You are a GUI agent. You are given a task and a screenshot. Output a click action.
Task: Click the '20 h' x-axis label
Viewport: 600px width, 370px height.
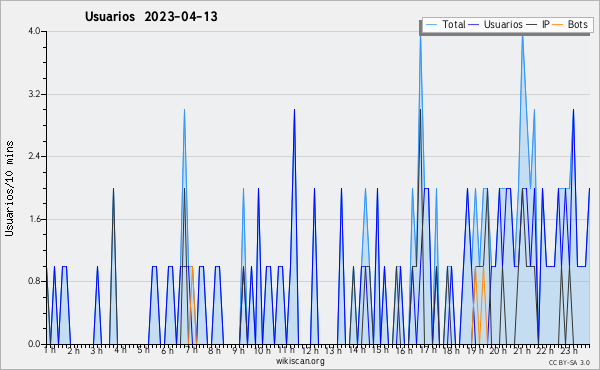click(498, 350)
